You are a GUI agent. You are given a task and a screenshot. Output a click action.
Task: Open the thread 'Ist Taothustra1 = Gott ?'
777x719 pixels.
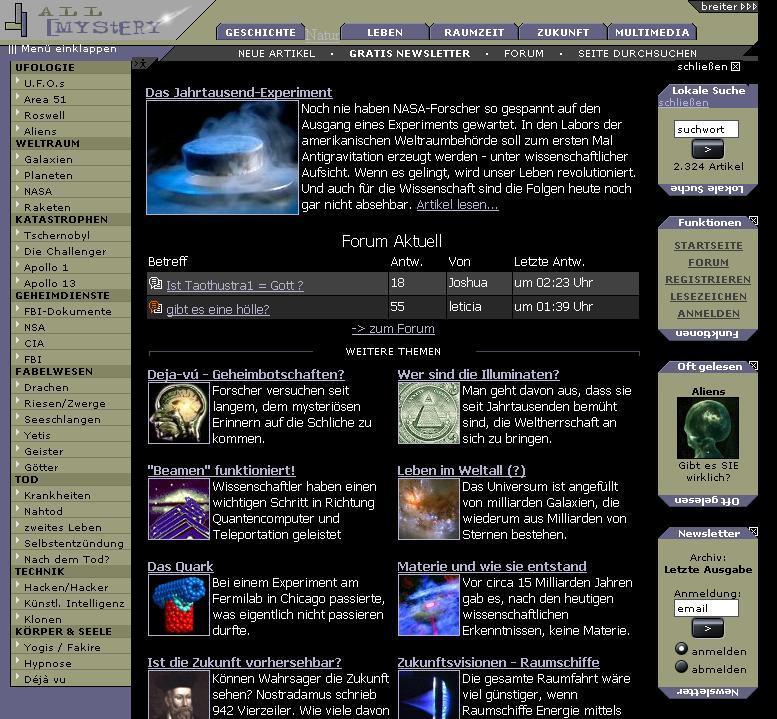[235, 285]
